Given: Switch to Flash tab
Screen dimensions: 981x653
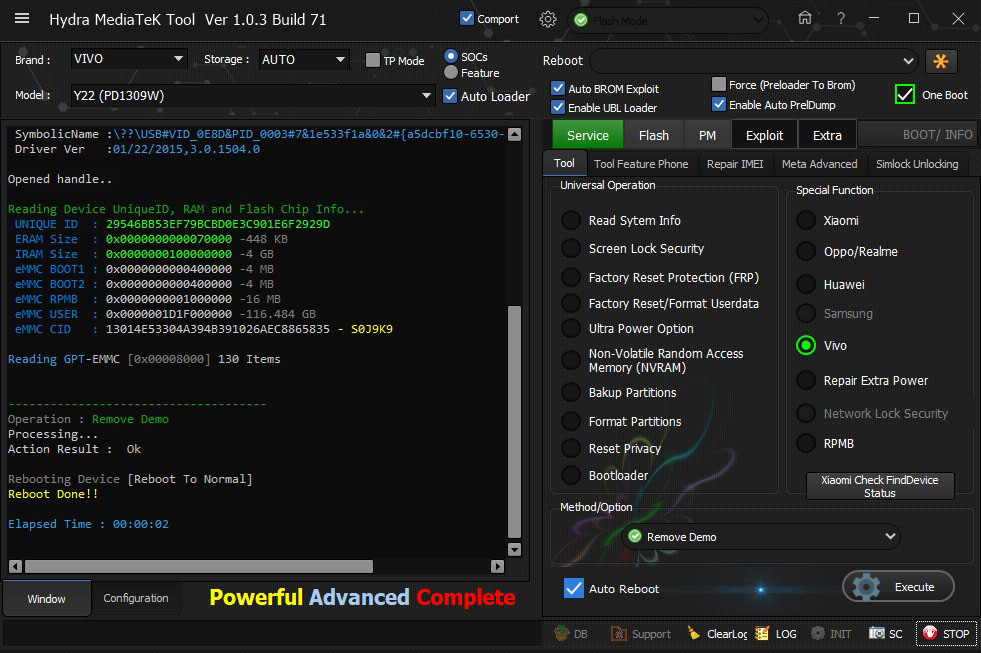Looking at the screenshot, I should 654,135.
